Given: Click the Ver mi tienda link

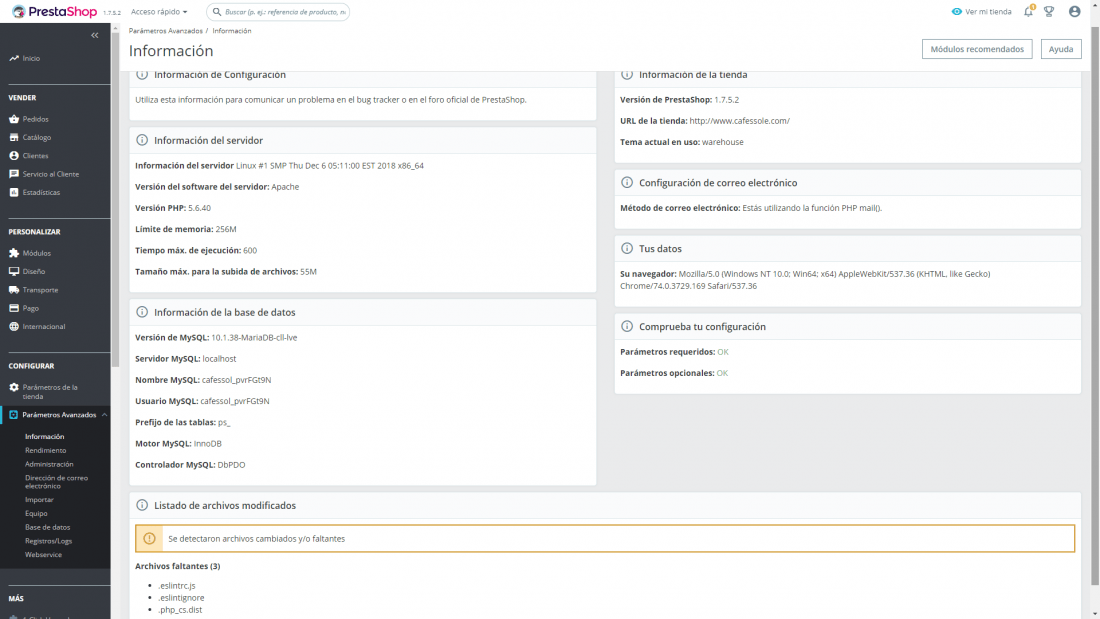Looking at the screenshot, I should pos(988,12).
